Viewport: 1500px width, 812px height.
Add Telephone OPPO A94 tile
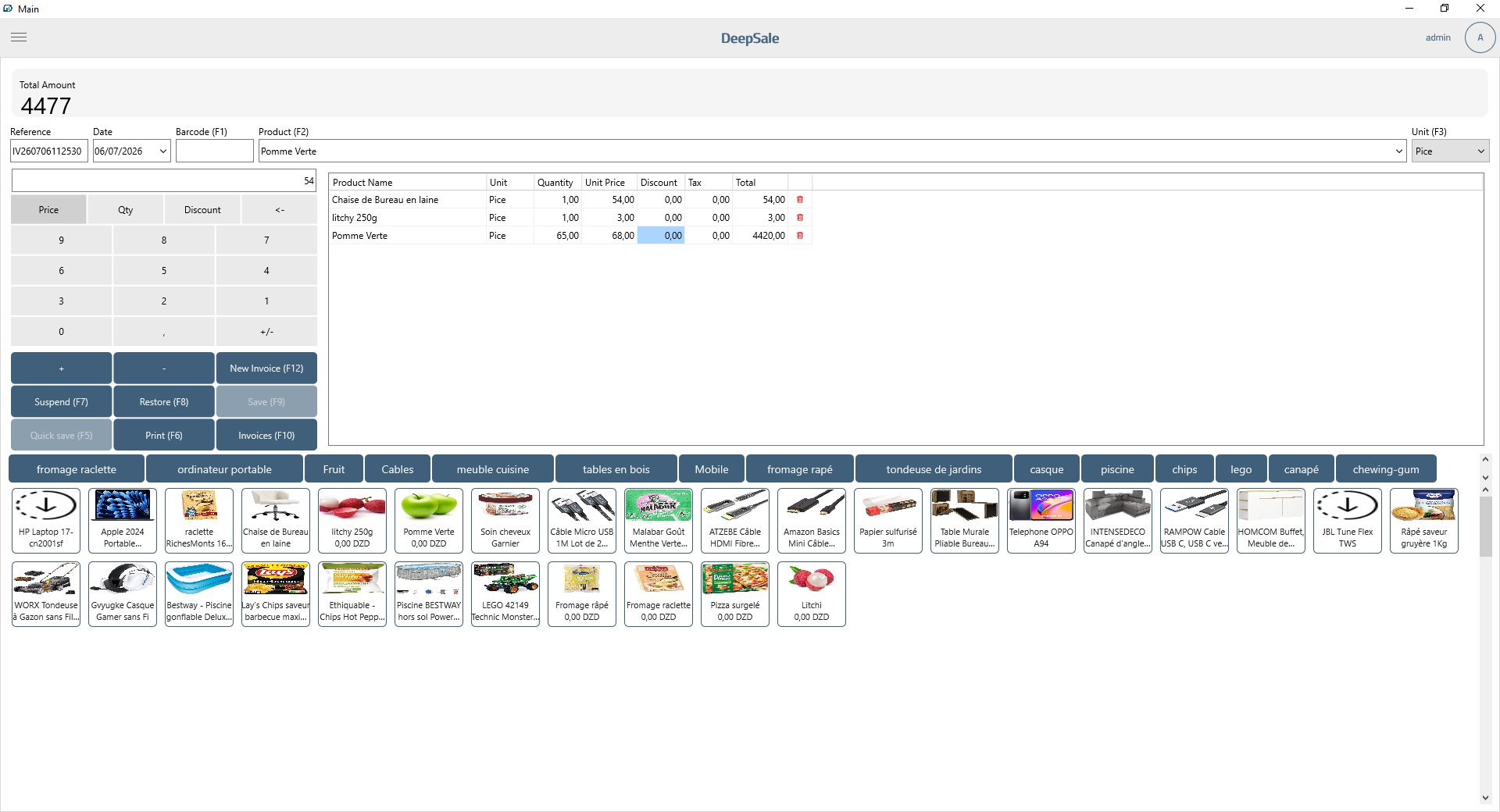[x=1041, y=521]
